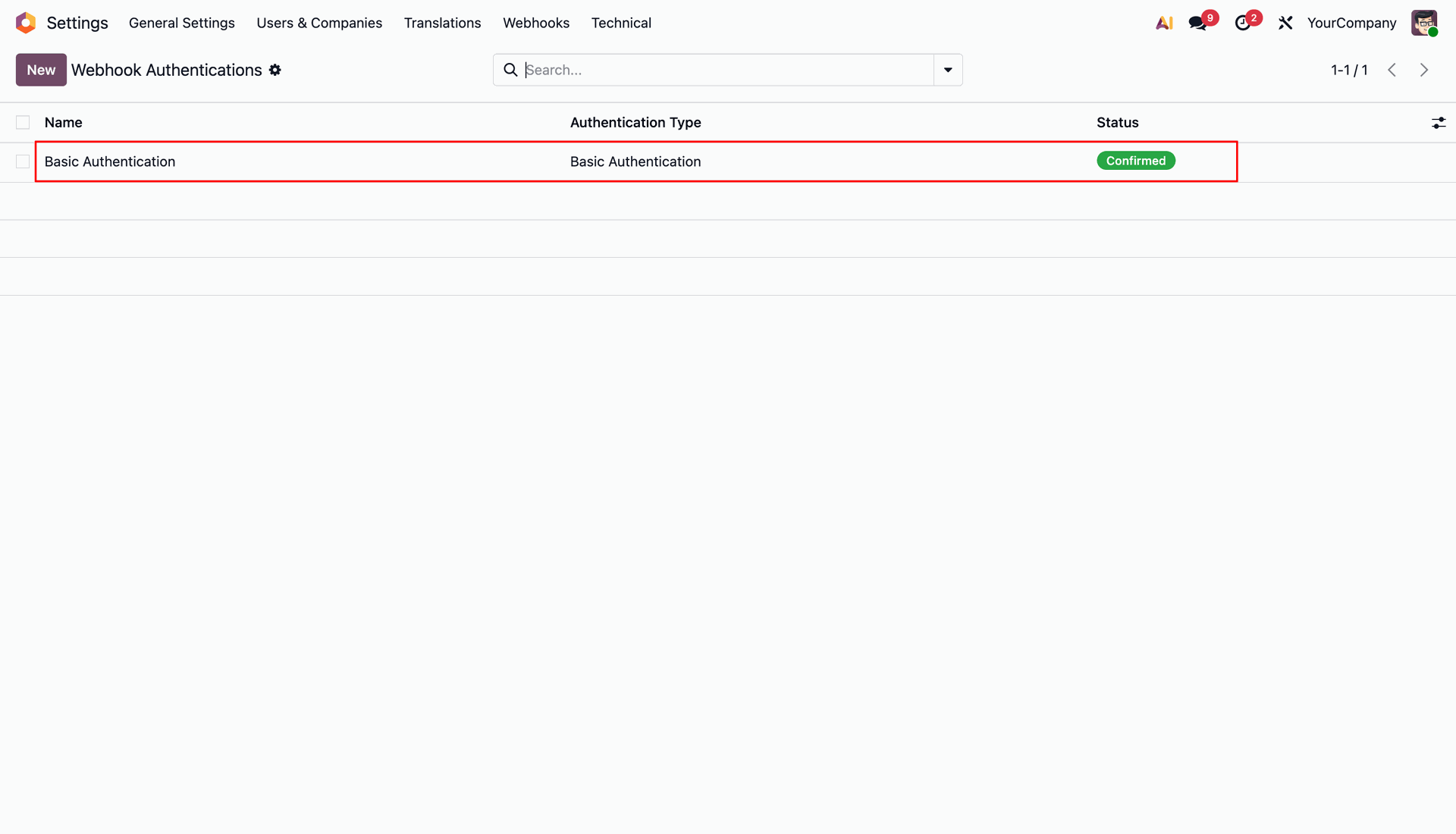Click the New button

pyautogui.click(x=41, y=70)
